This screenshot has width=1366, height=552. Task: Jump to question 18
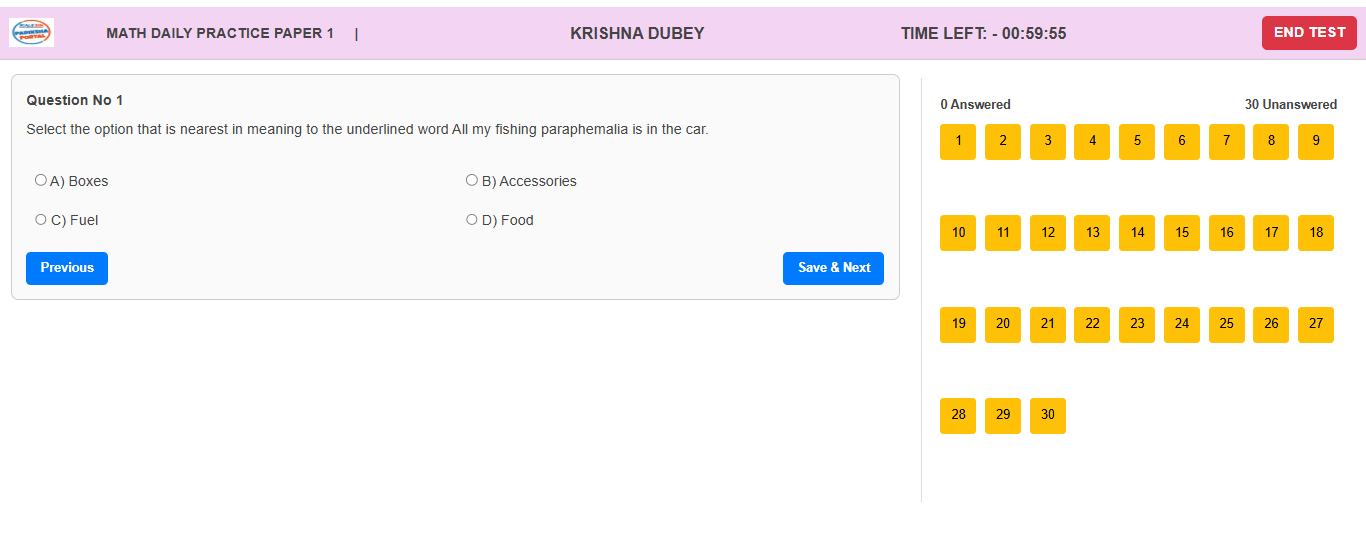[x=1316, y=233]
